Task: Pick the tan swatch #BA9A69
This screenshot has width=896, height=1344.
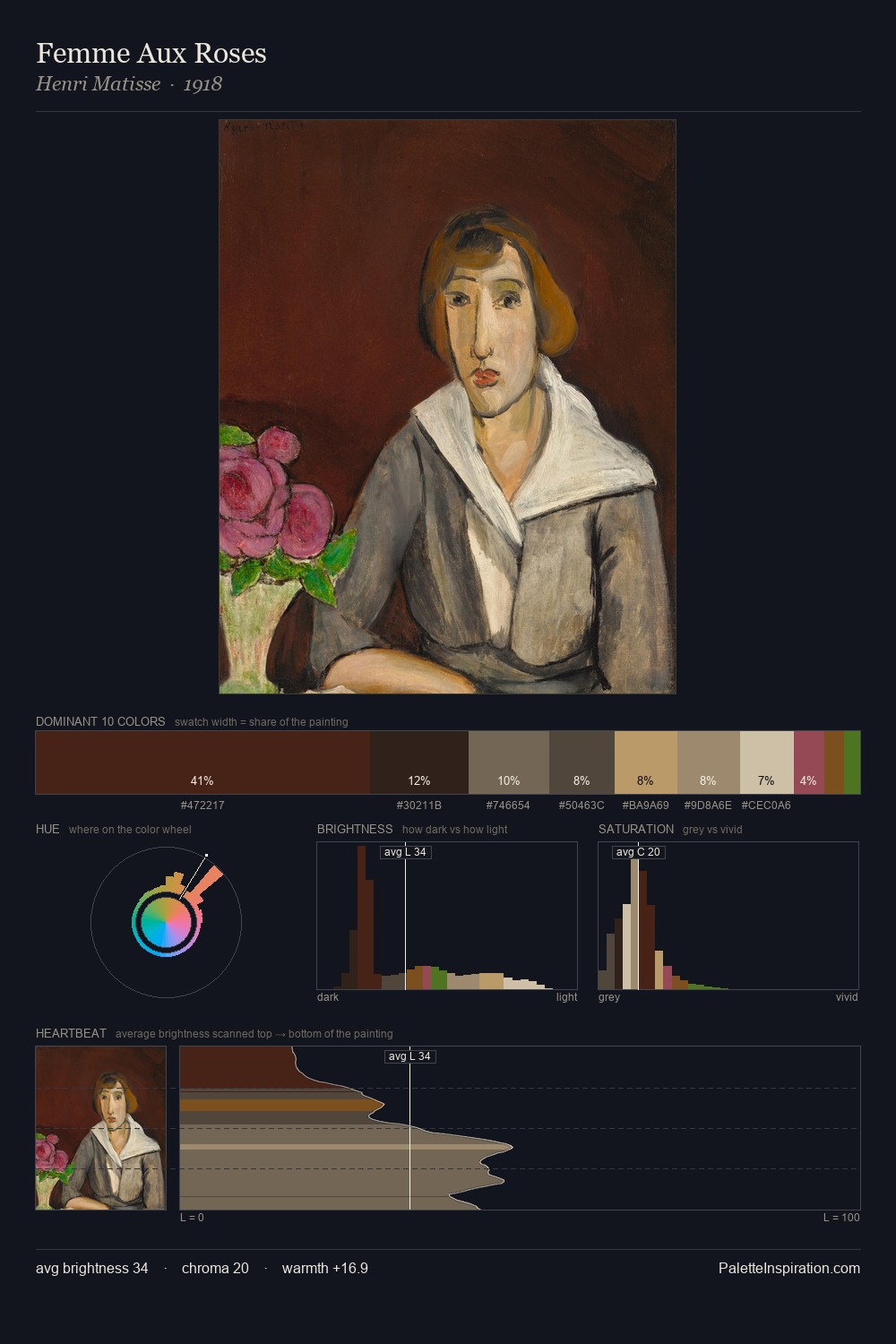Action: [x=646, y=762]
